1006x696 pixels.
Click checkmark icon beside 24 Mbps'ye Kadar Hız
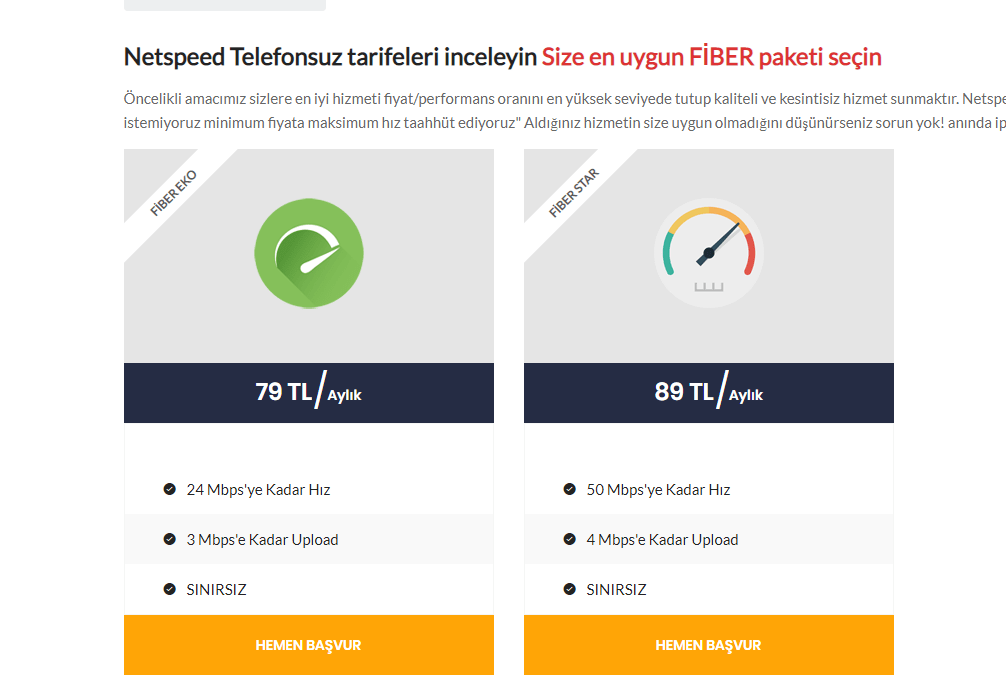click(x=169, y=489)
